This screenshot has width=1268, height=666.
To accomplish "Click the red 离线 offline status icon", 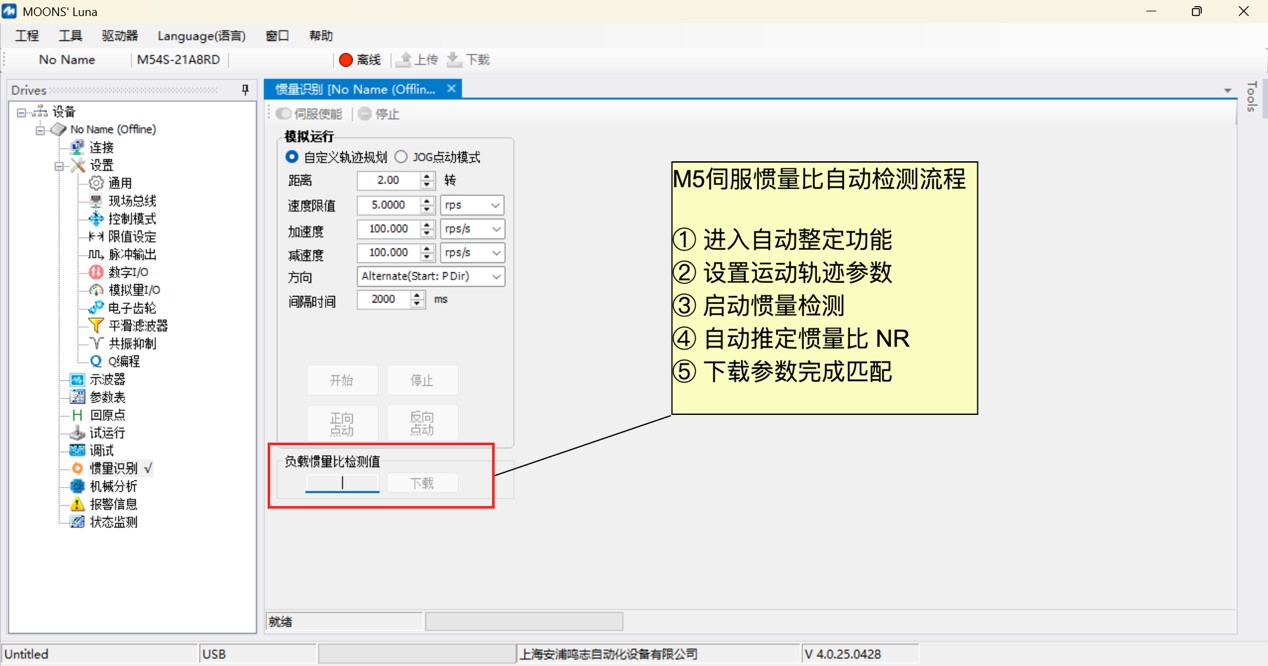I will 346,60.
